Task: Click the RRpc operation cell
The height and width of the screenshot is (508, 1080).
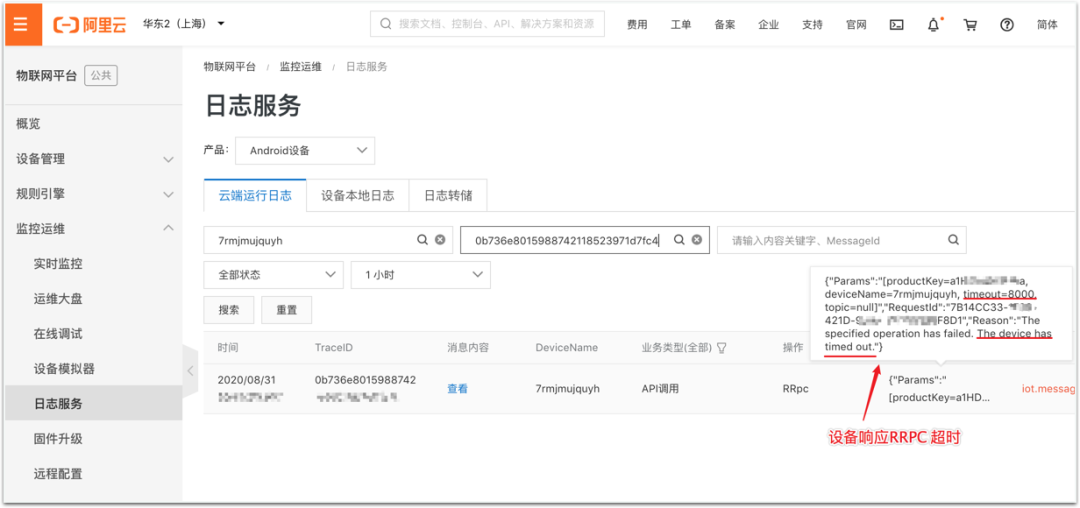Action: coord(796,389)
